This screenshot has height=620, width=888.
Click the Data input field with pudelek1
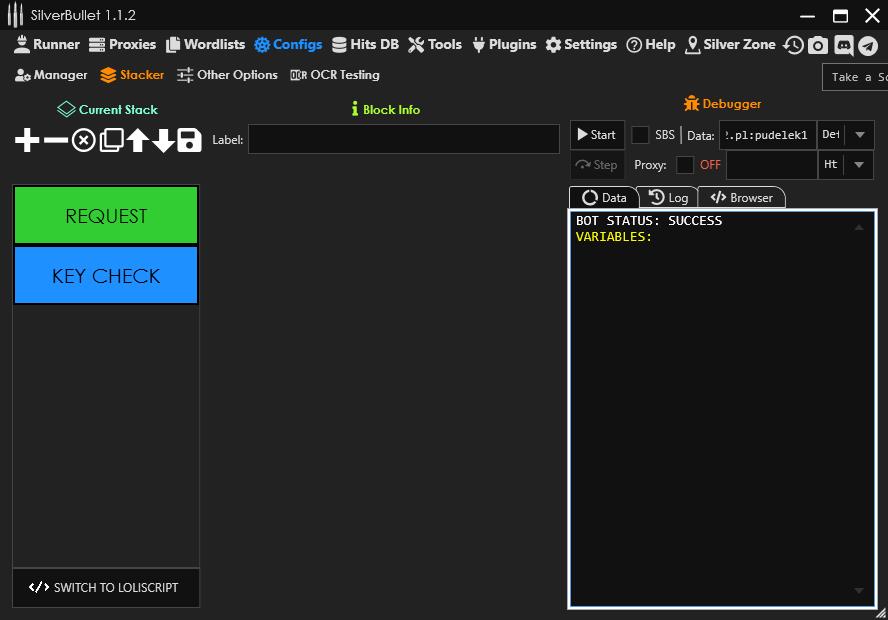click(x=767, y=135)
